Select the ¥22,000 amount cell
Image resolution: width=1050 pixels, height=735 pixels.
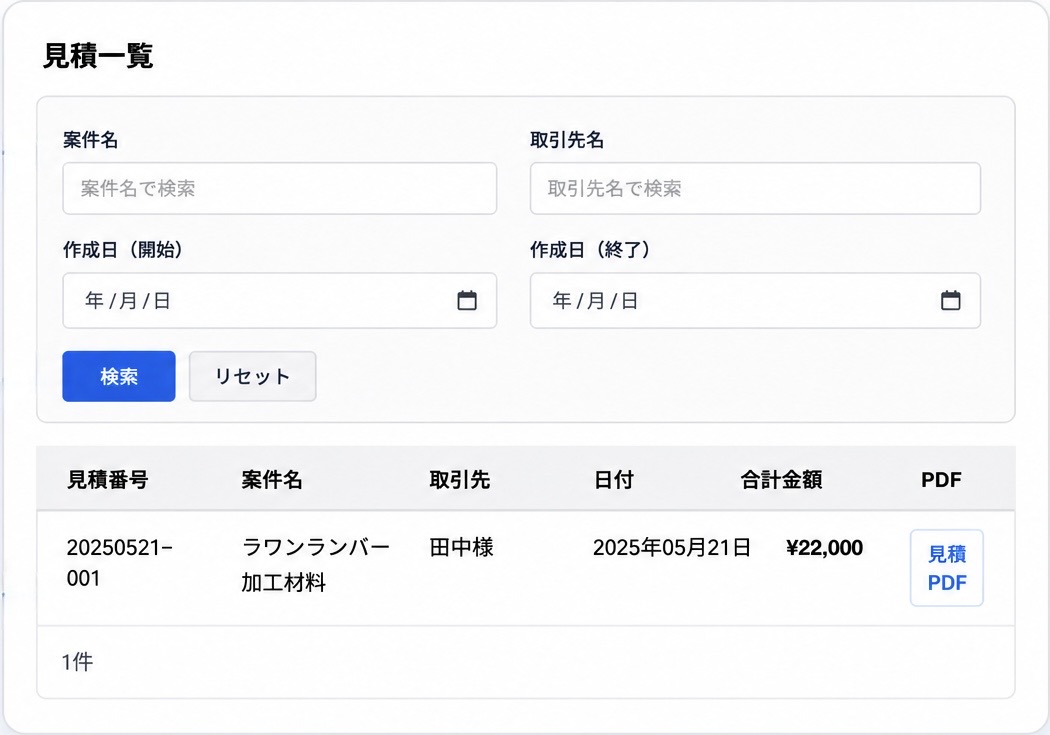825,548
